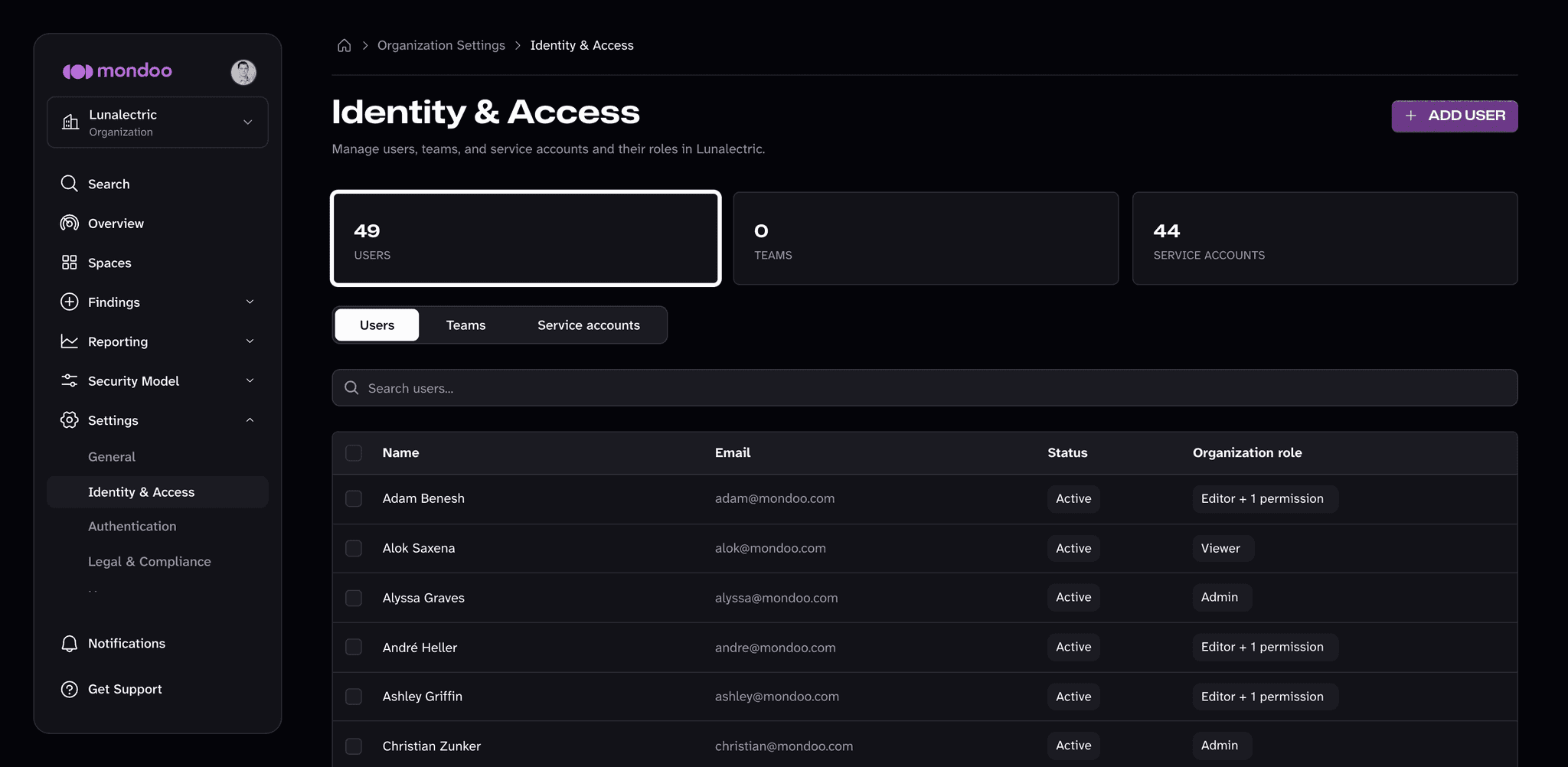Screen dimensions: 1568x767
Task: Click the Search magnifier icon in sidebar
Action: coord(70,184)
